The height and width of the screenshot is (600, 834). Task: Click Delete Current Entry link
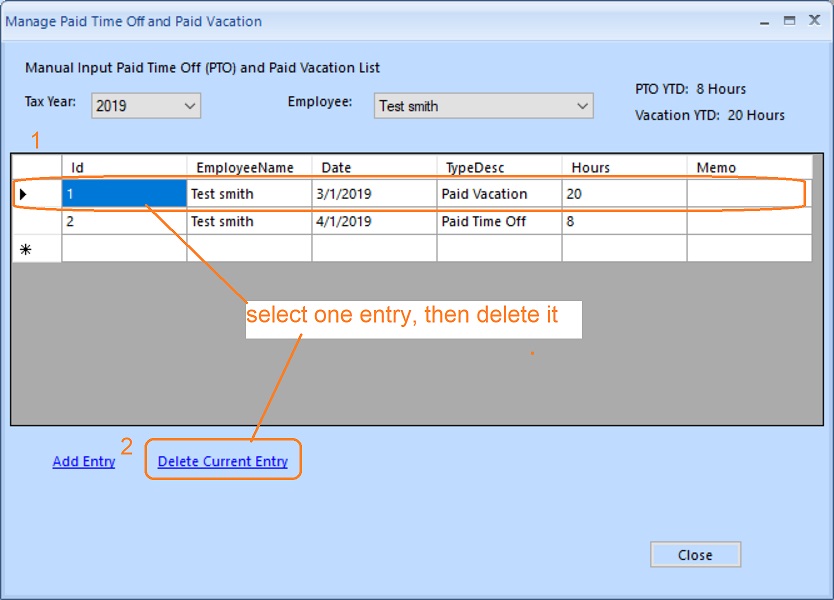tap(222, 462)
